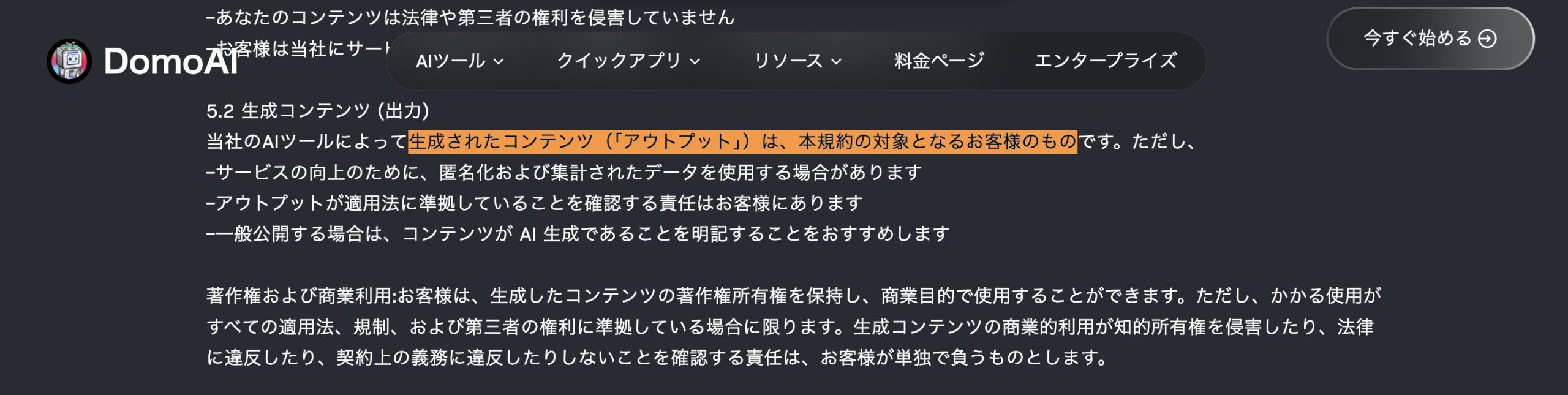The image size is (1568, 395).
Task: Click the 著作権および商業利用 paragraph start
Action: point(300,296)
